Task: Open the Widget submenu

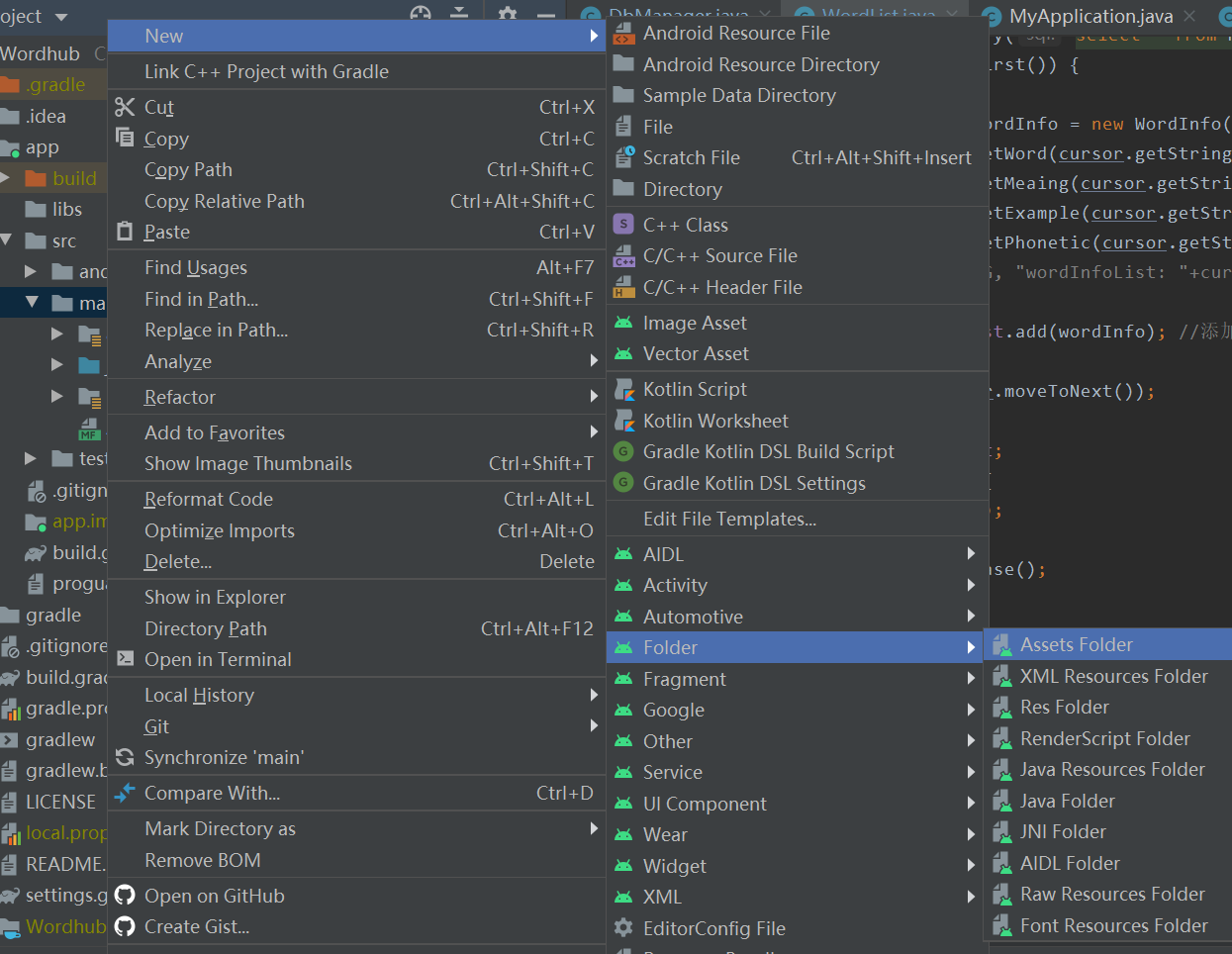Action: click(797, 866)
